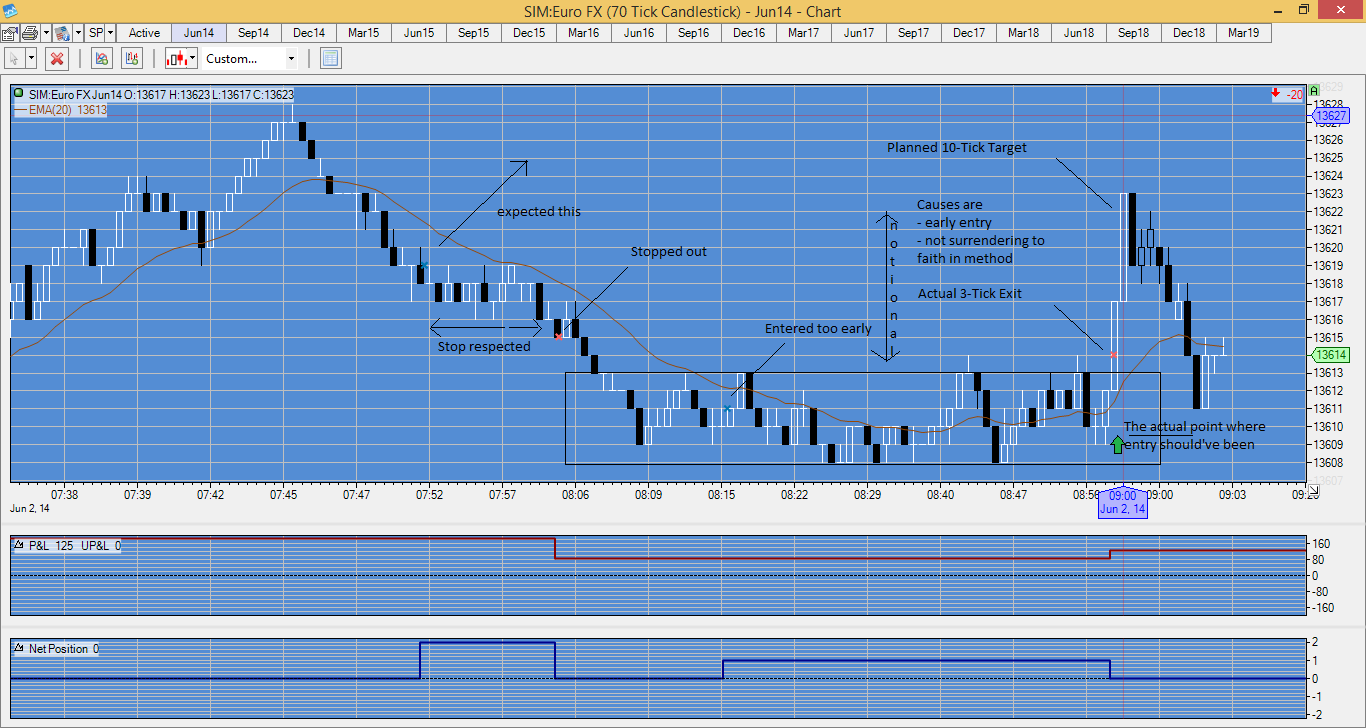Image resolution: width=1366 pixels, height=728 pixels.
Task: Select the Active contract tab
Action: click(144, 33)
